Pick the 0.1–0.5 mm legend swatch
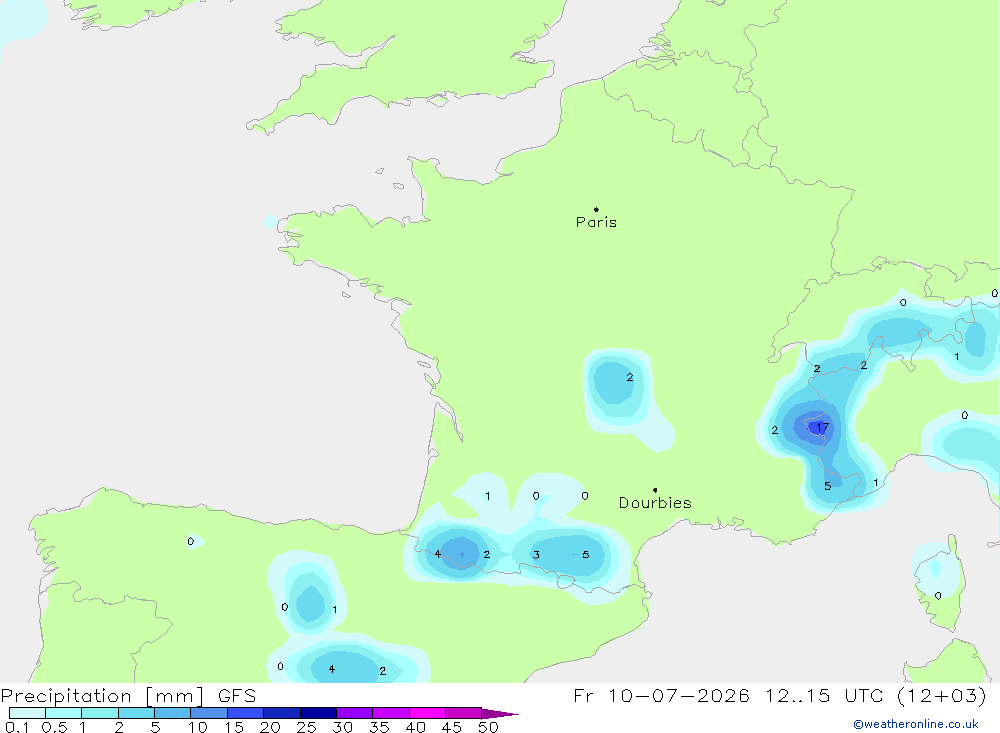Viewport: 1000px width, 733px height. coord(27,713)
